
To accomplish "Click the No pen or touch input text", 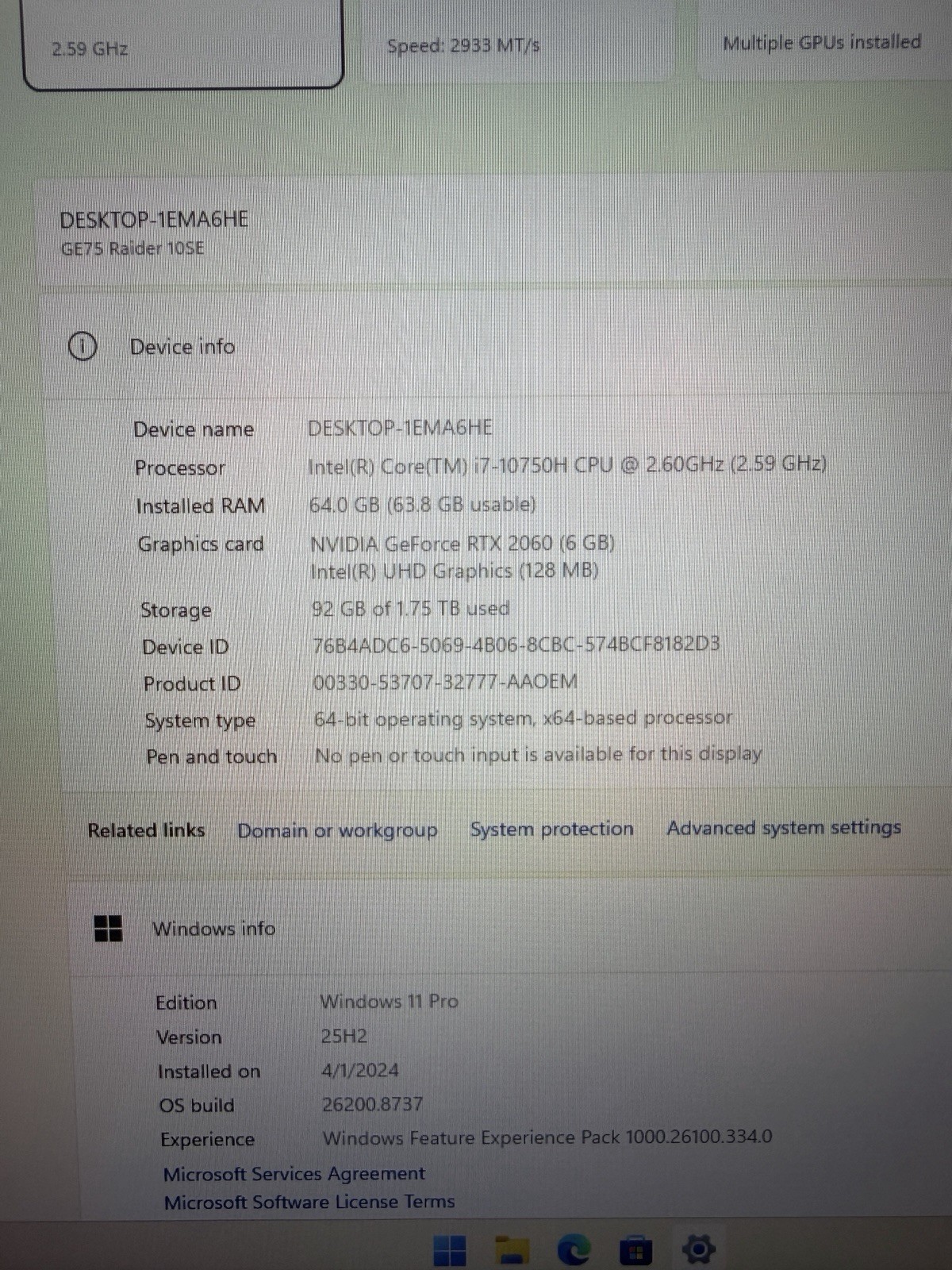I will point(539,754).
